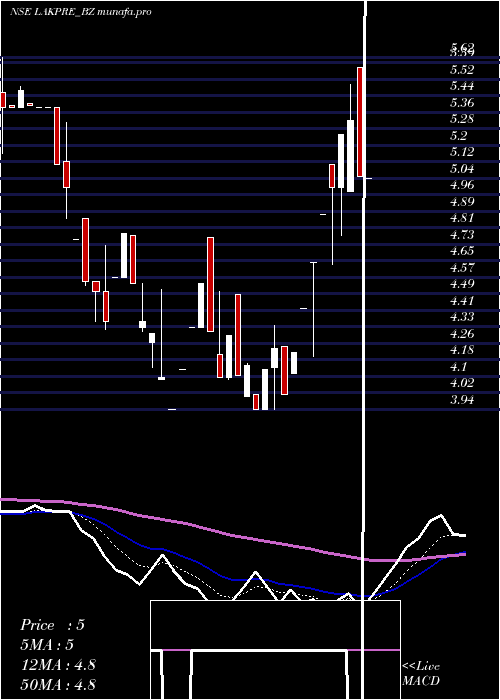The image size is (500, 700).
Task: Click the 4.73 price axis label
Action: (x=462, y=234)
